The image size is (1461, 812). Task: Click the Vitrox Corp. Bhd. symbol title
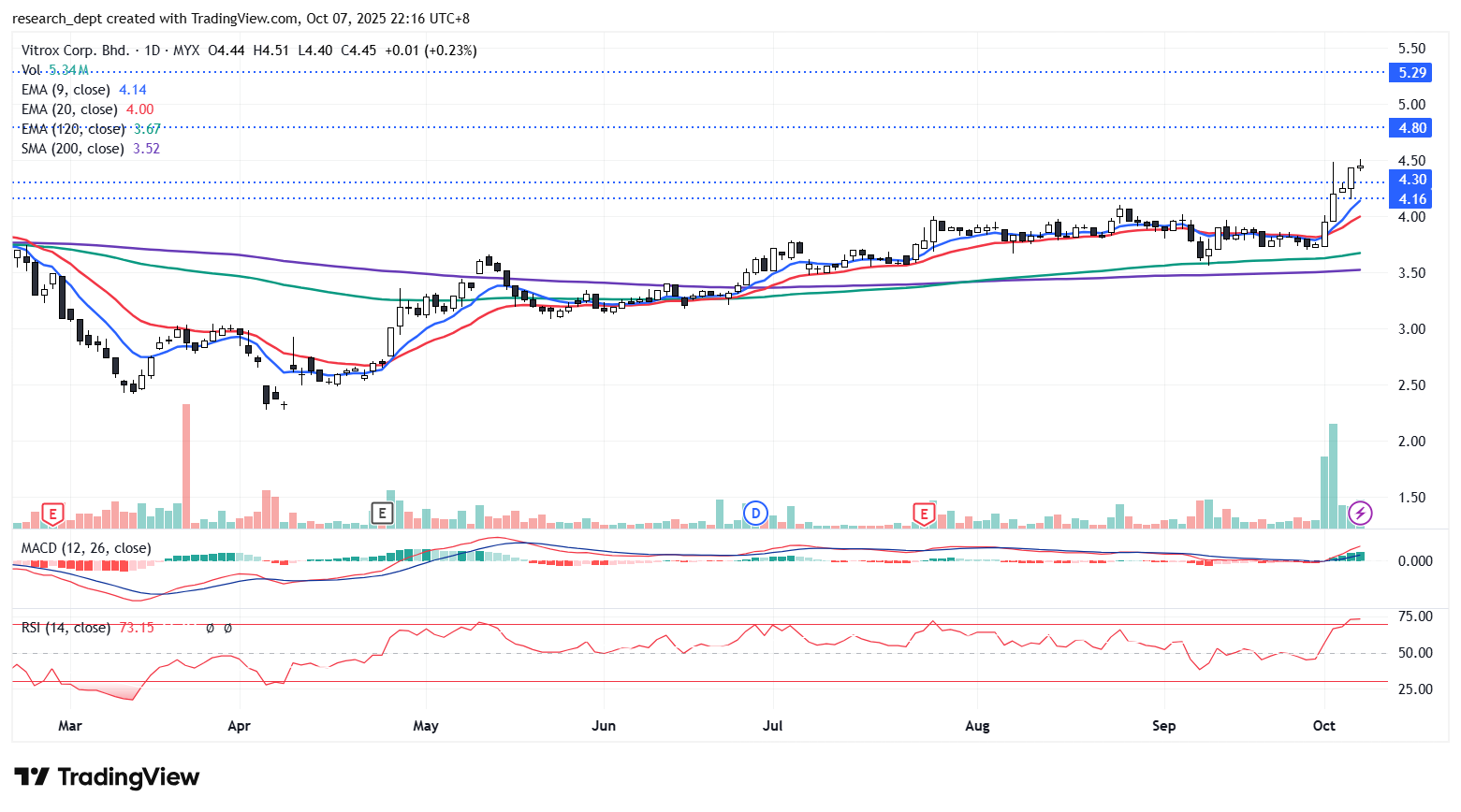[x=75, y=51]
